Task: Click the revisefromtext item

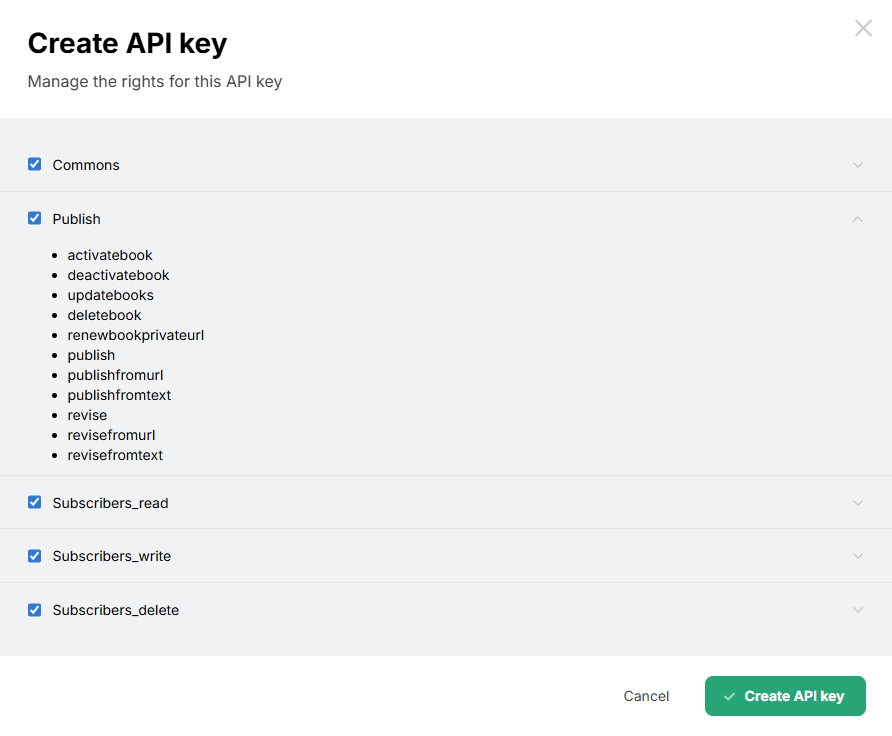Action: 115,455
